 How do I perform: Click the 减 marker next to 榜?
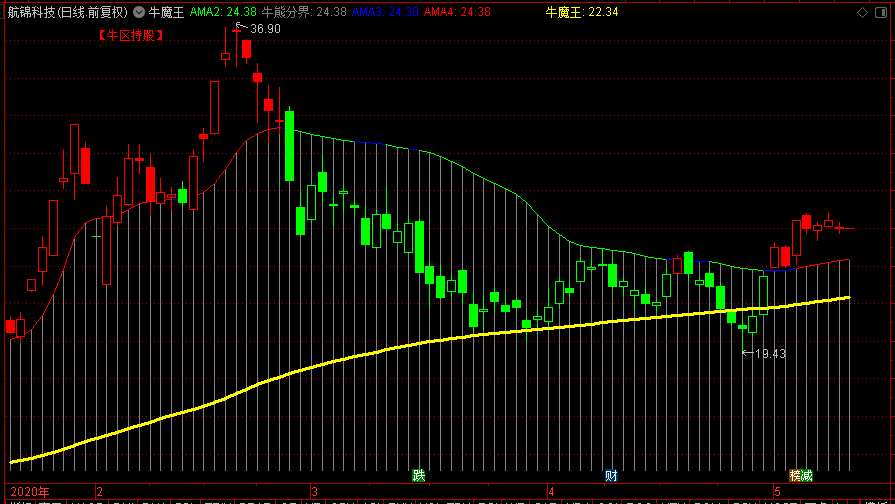pyautogui.click(x=807, y=475)
